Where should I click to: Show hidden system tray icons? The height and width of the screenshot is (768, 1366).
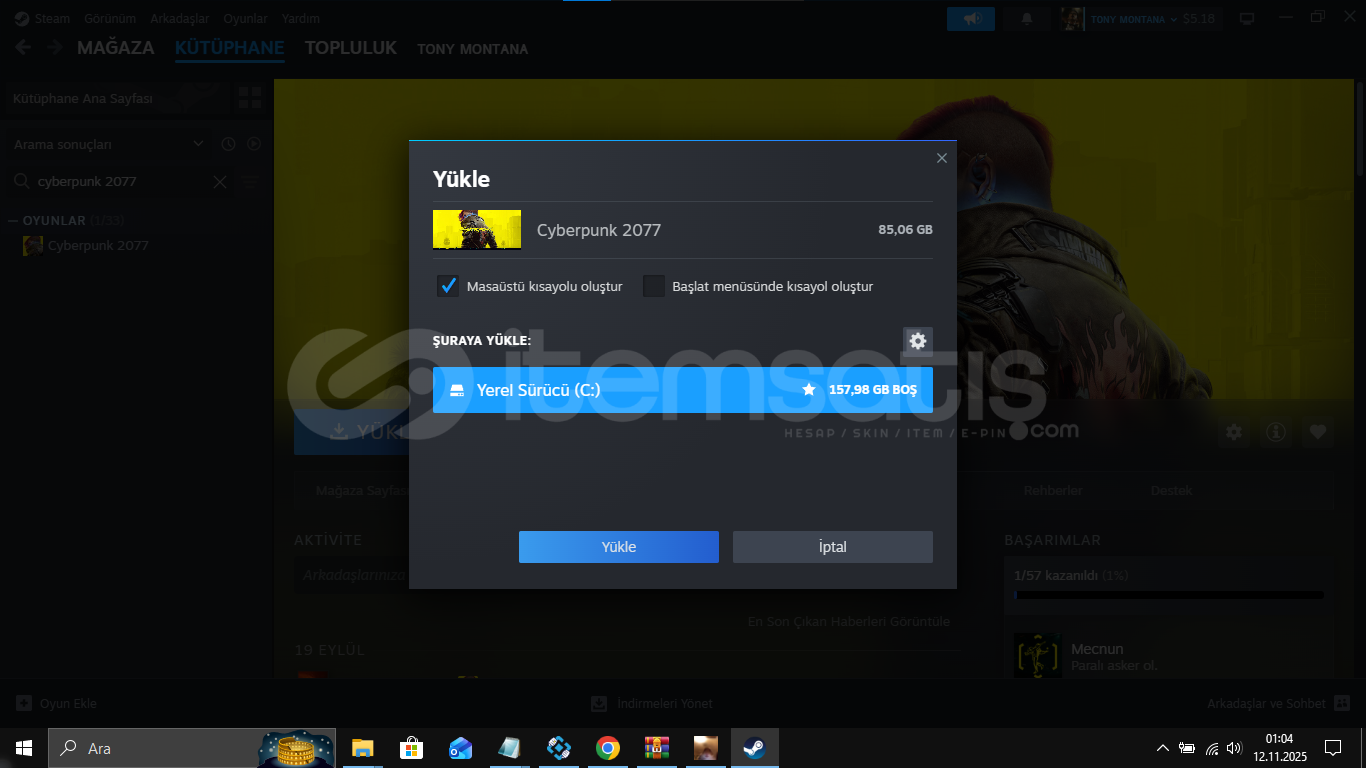point(1162,748)
